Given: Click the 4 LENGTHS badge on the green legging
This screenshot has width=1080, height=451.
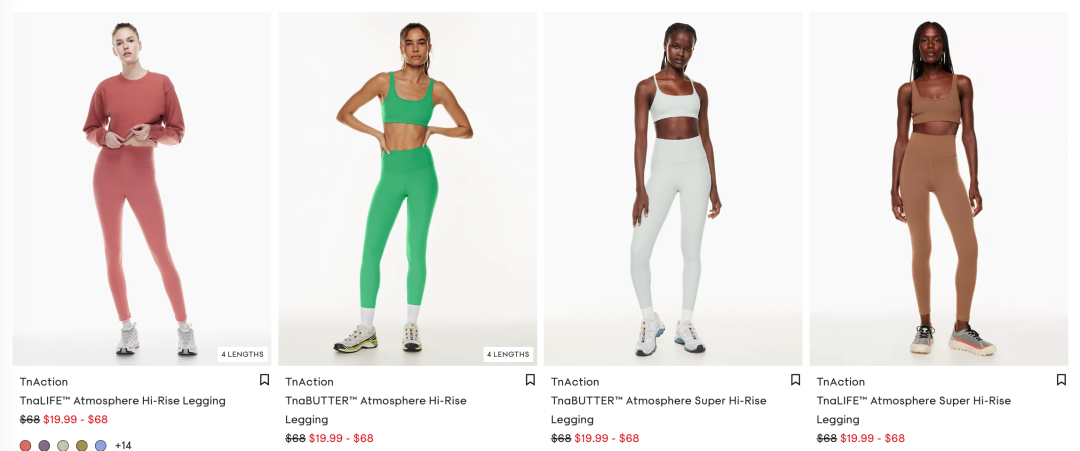Looking at the screenshot, I should pos(508,355).
